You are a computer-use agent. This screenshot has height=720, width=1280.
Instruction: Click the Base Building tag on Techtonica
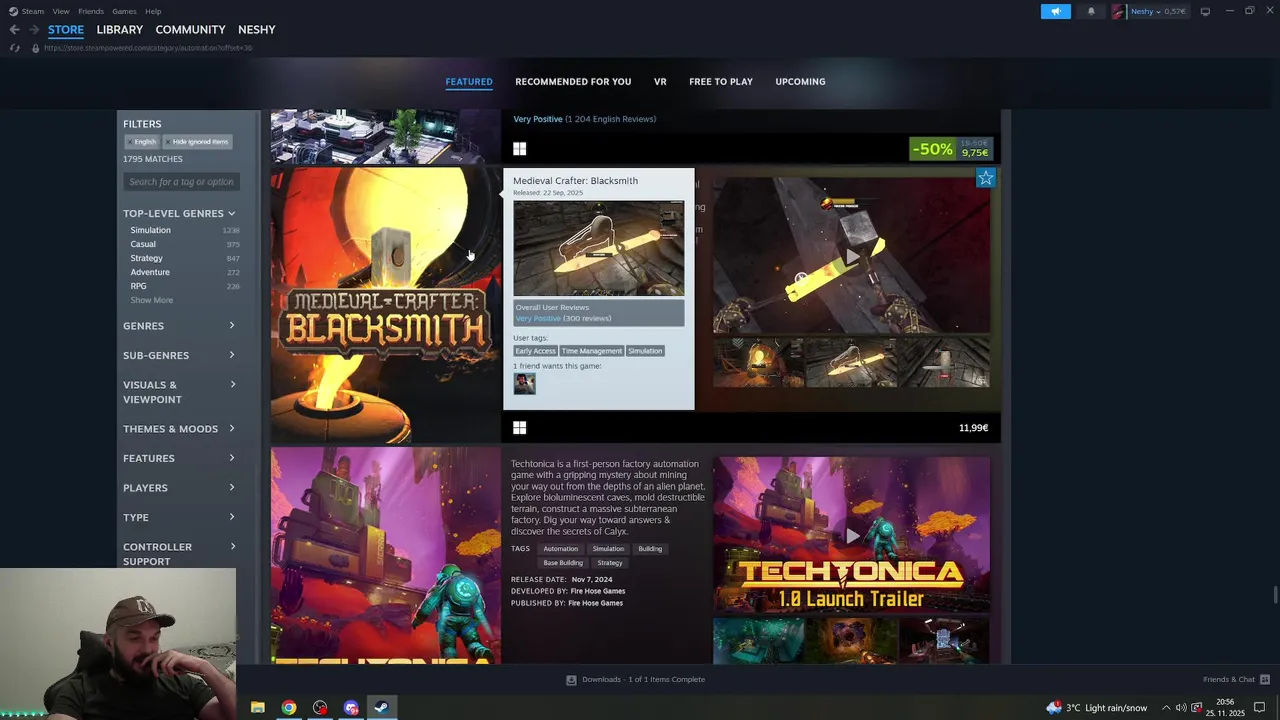pos(563,563)
